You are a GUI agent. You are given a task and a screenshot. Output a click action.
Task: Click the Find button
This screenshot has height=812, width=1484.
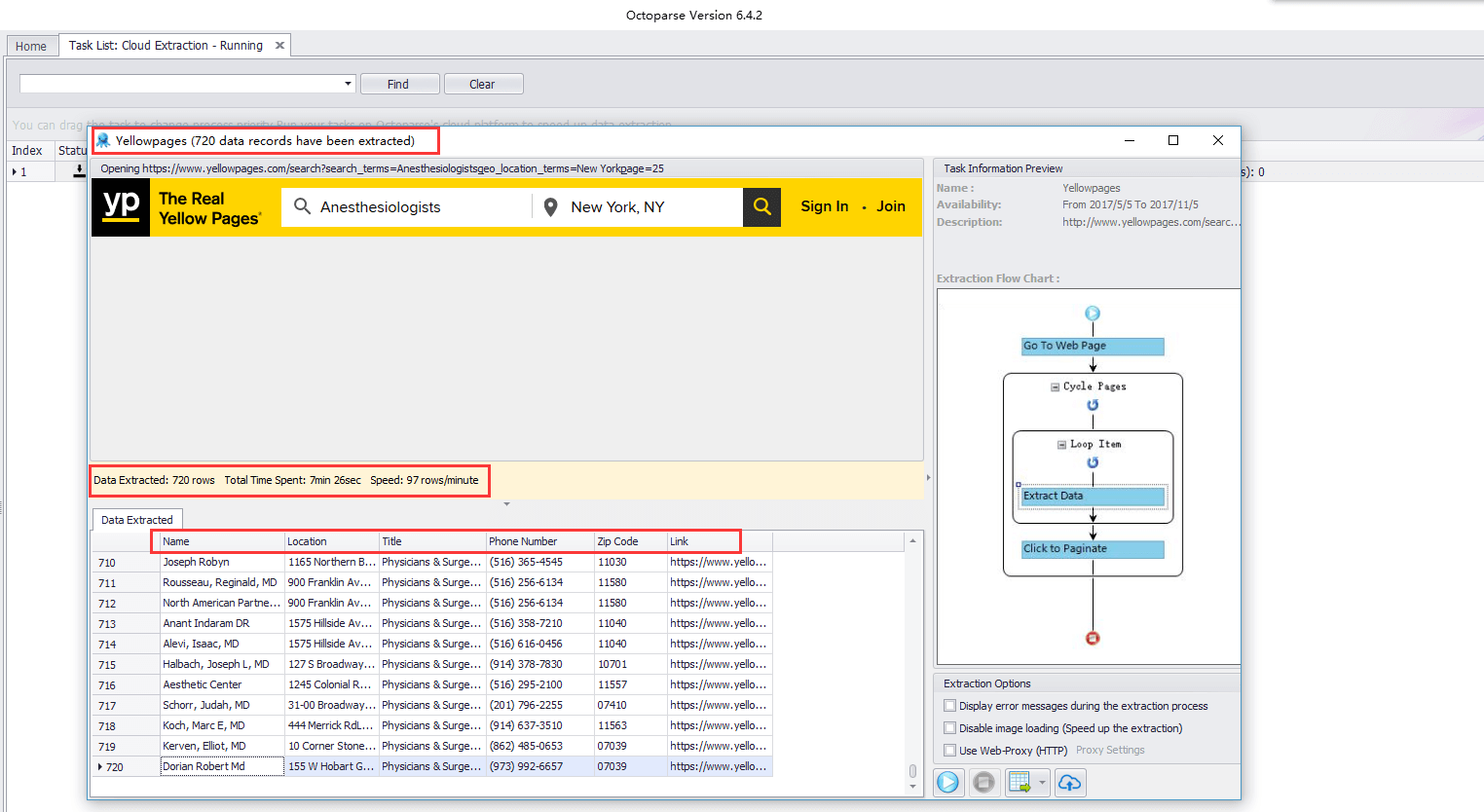[399, 84]
